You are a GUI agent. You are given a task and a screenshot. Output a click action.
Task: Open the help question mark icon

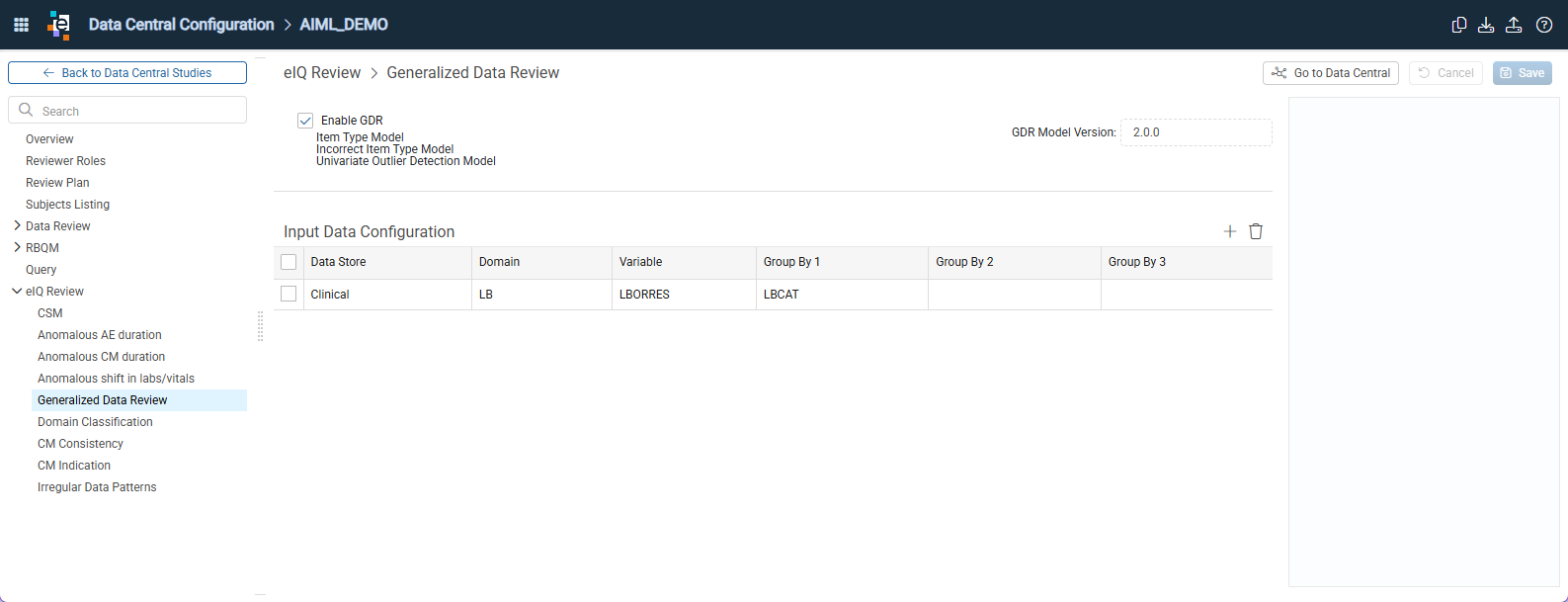pyautogui.click(x=1544, y=25)
